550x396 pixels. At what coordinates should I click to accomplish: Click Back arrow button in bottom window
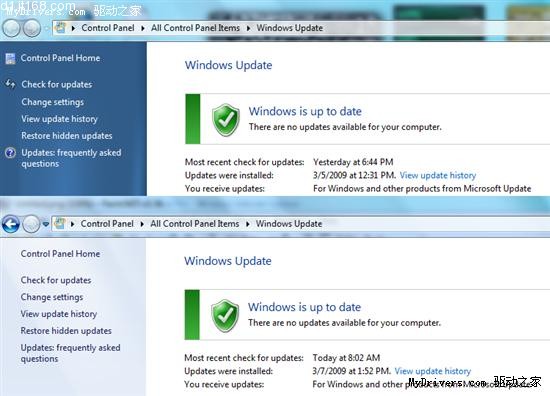pos(11,224)
